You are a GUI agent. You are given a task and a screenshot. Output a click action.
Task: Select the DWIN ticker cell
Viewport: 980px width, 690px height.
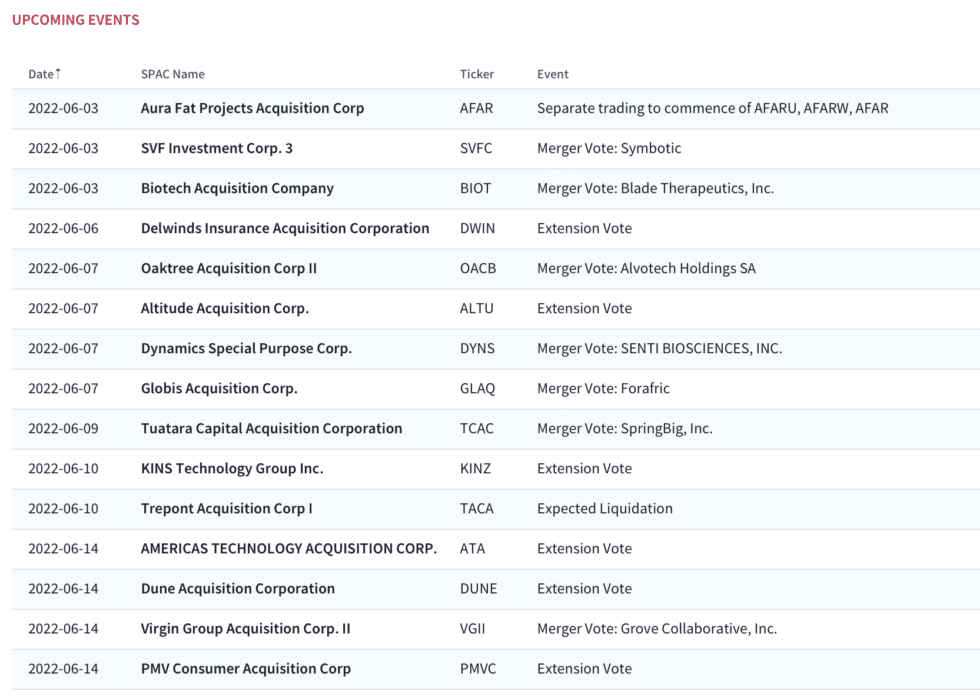(478, 228)
